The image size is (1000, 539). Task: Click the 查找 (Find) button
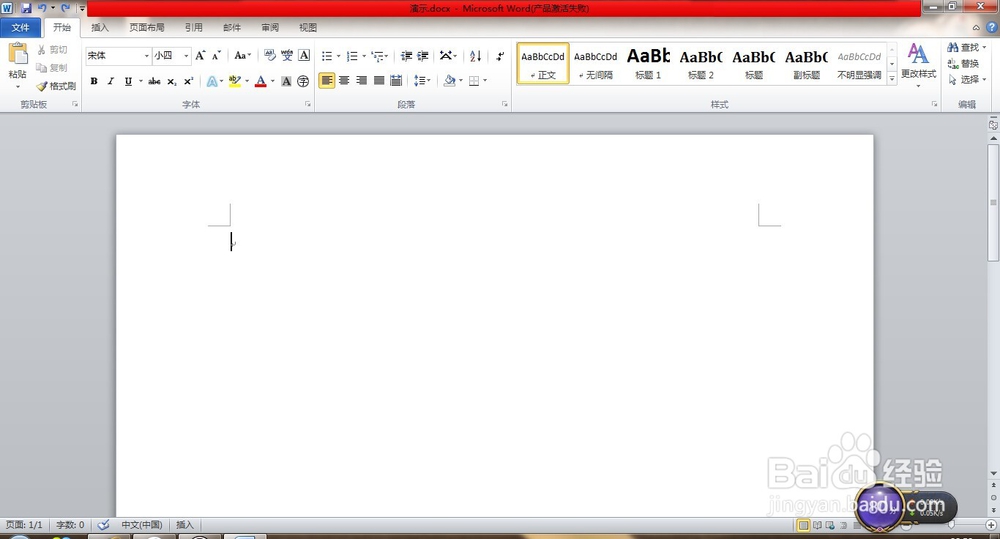pos(967,48)
